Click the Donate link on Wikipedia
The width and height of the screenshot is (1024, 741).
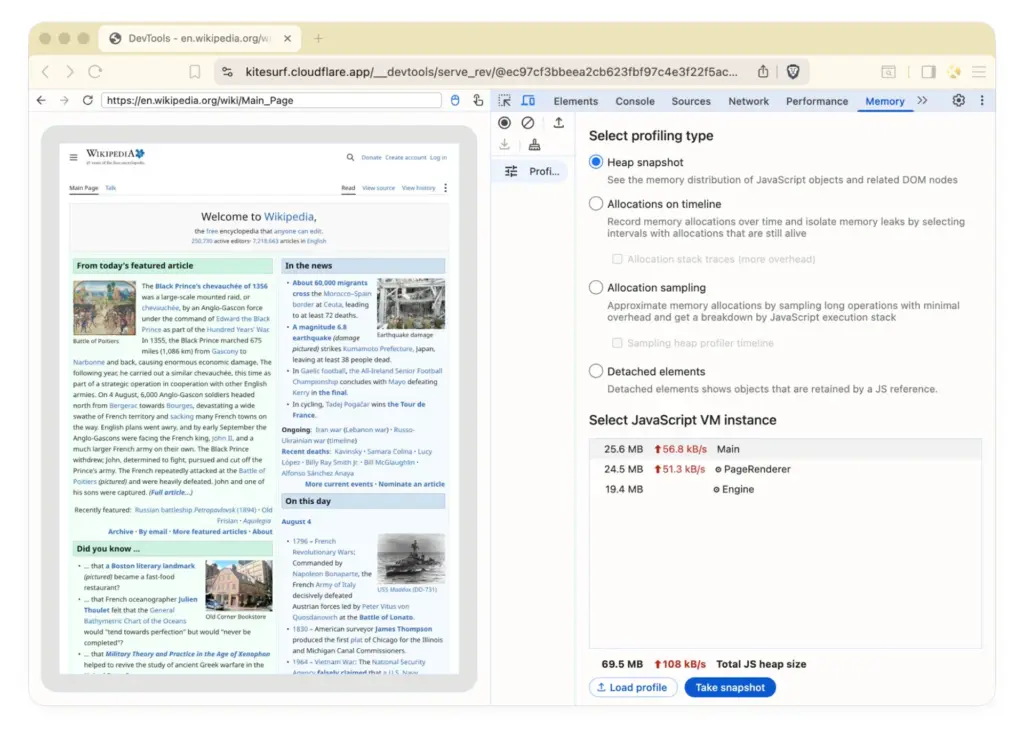(x=371, y=157)
